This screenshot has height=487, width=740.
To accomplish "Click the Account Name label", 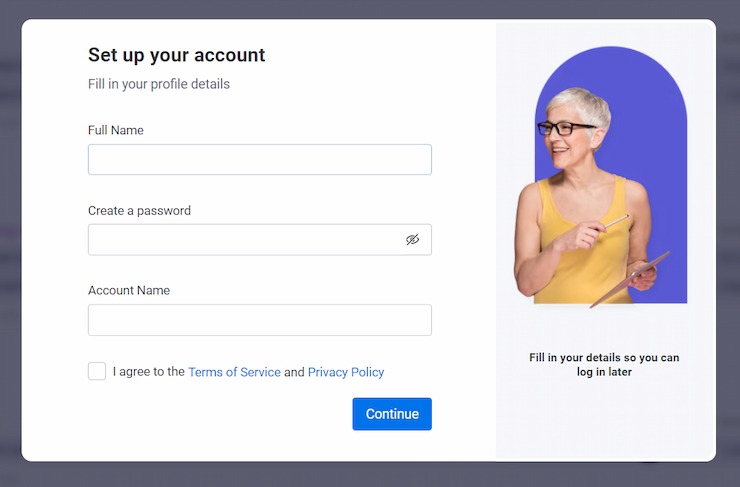I will point(129,290).
